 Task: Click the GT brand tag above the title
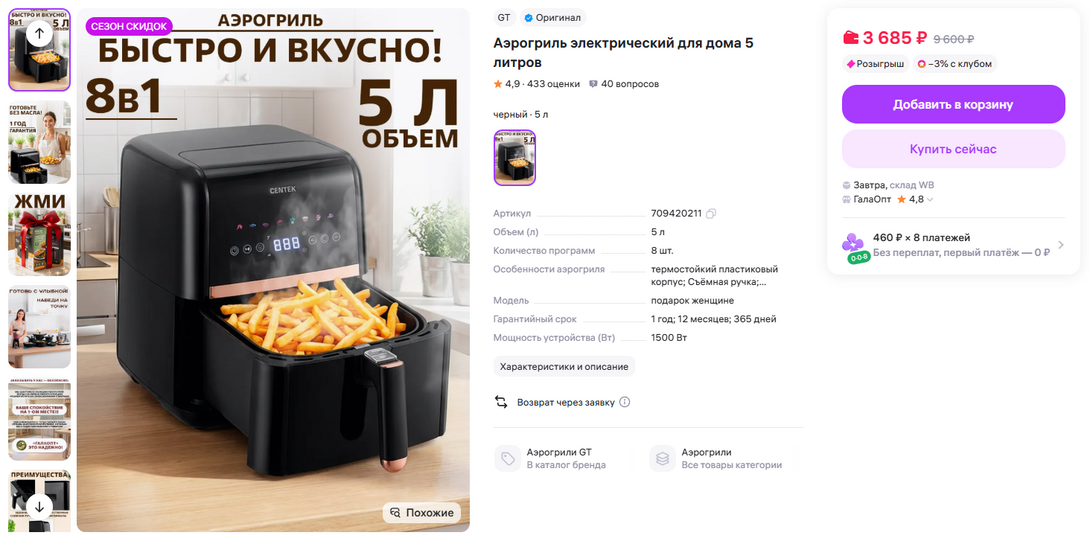click(x=504, y=17)
